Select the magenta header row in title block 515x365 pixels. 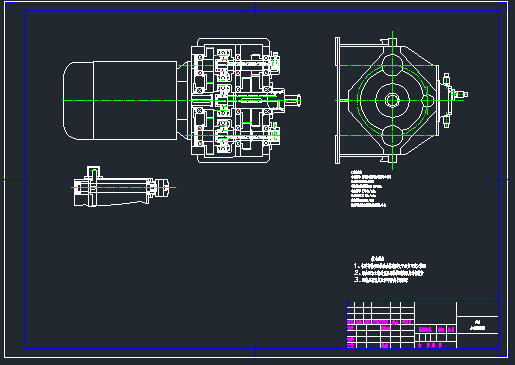coord(380,322)
